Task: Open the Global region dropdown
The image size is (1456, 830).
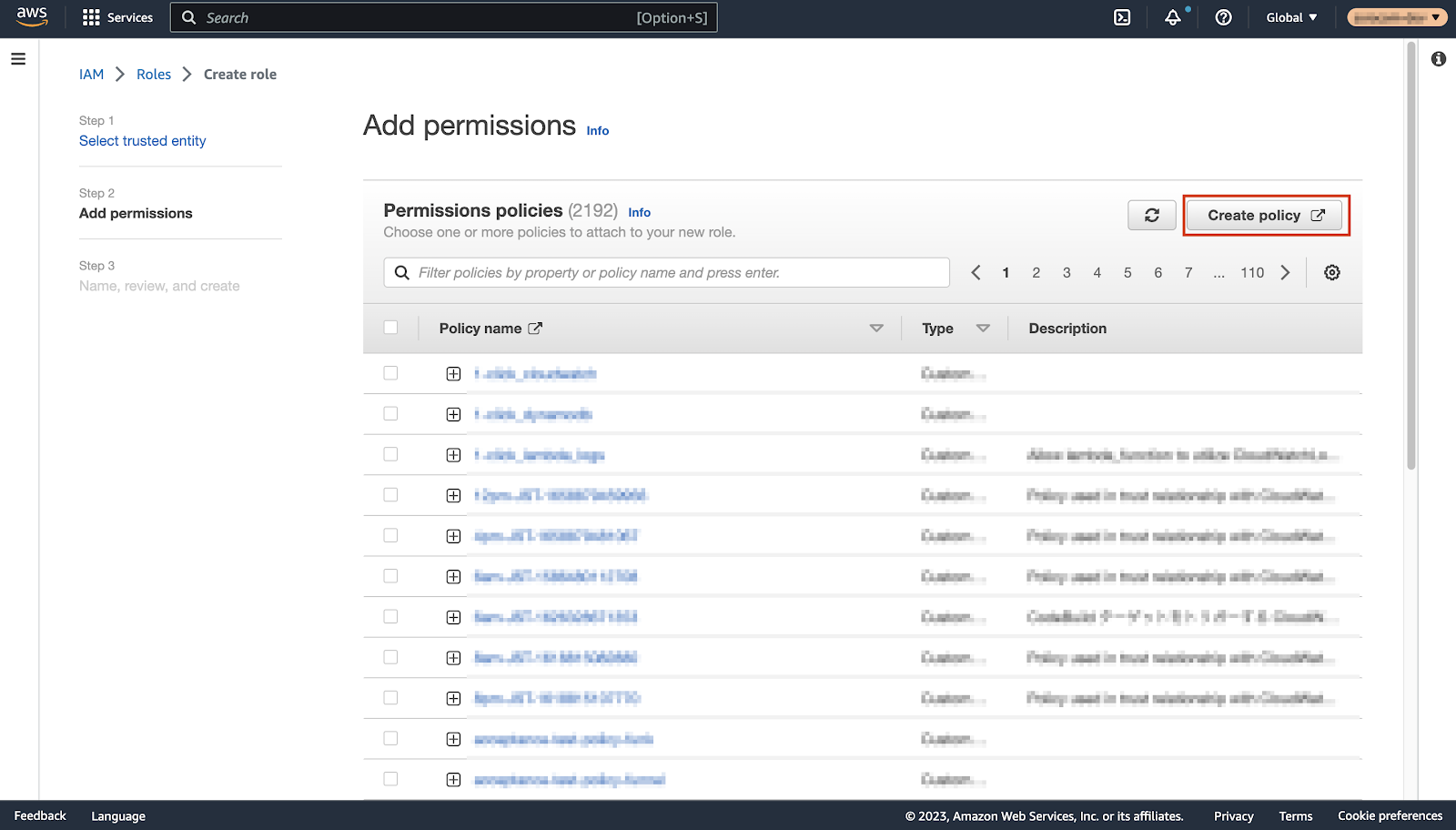Action: (x=1290, y=17)
